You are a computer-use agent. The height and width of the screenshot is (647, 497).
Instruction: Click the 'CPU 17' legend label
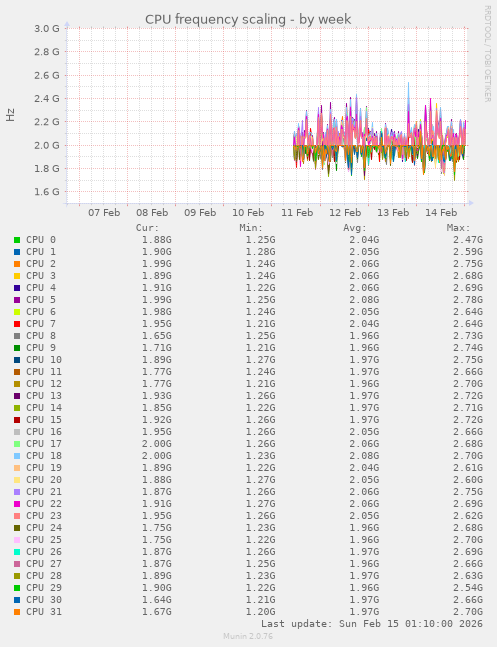pyautogui.click(x=44, y=444)
